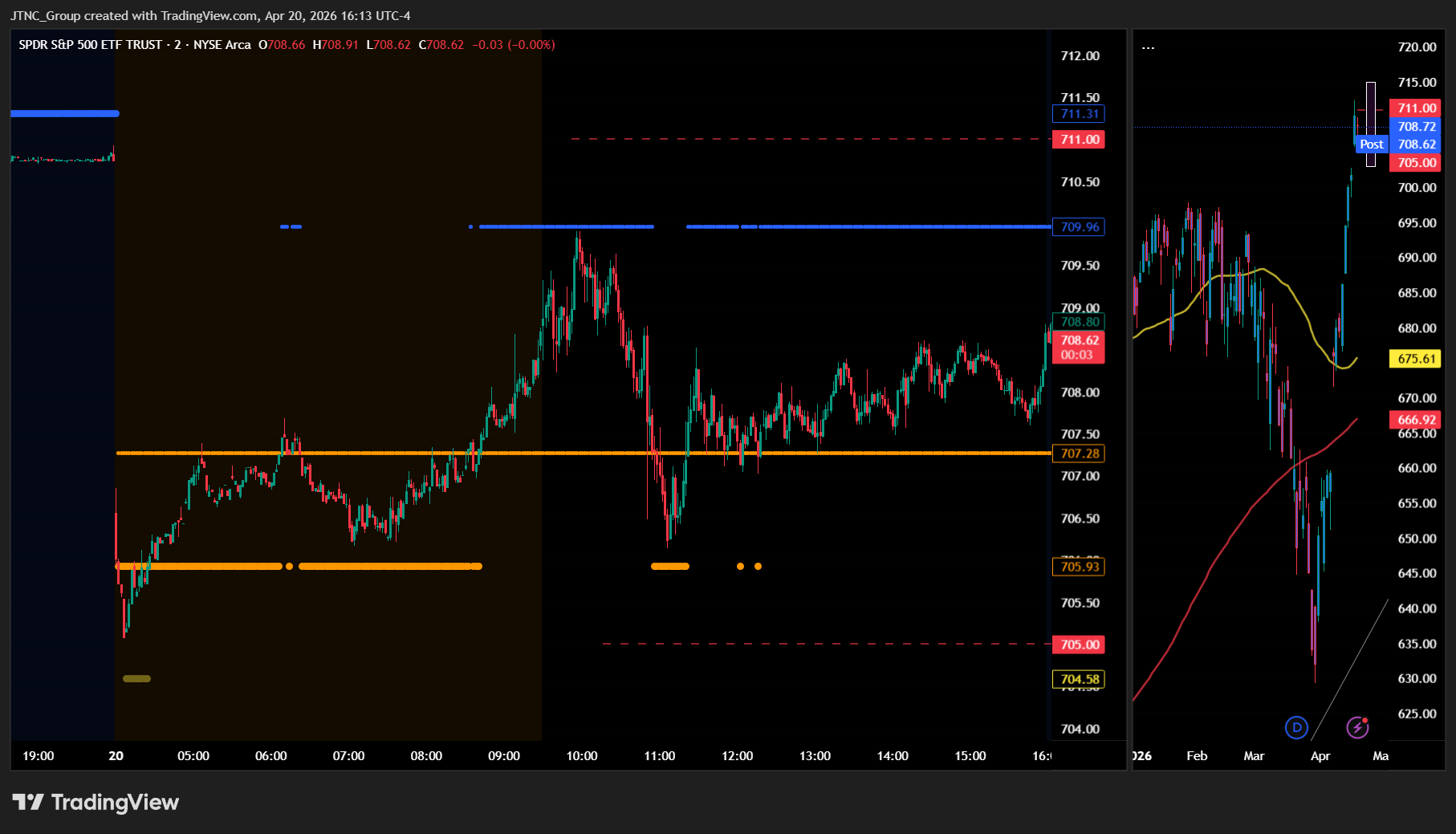Click the 704.00 price scale tick
Screen dimensions: 1456x834
pos(1080,729)
